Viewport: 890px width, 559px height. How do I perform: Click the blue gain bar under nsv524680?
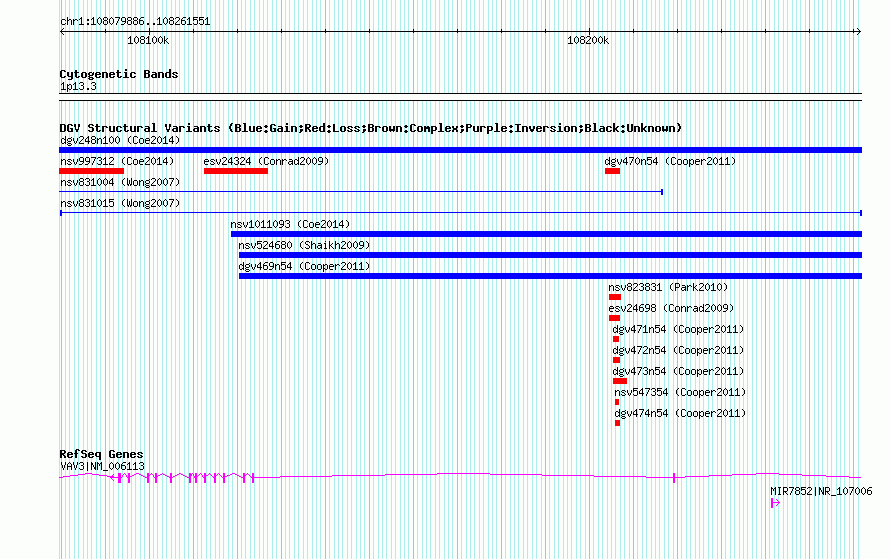pos(551,255)
